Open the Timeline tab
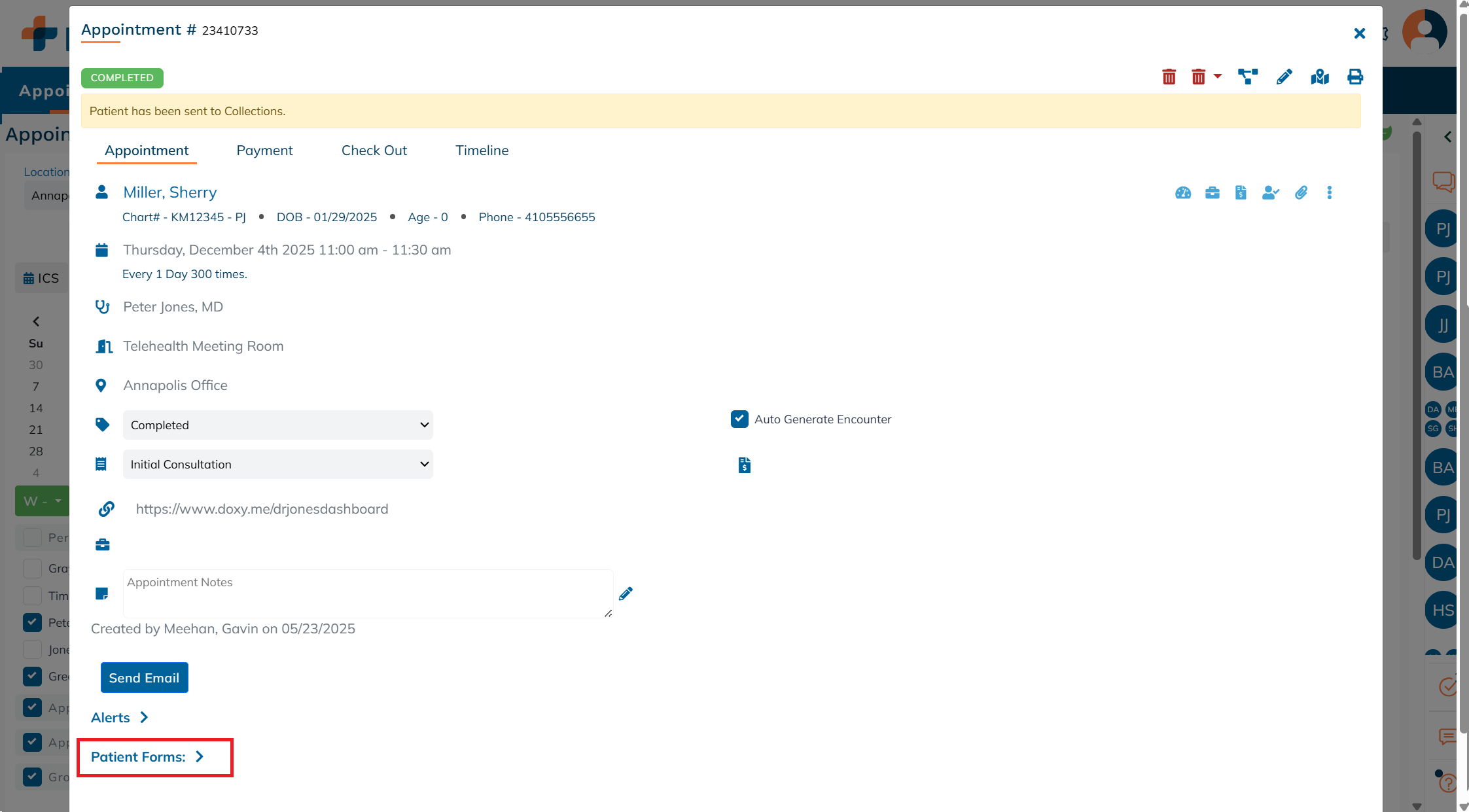Viewport: 1469px width, 812px height. pos(482,150)
